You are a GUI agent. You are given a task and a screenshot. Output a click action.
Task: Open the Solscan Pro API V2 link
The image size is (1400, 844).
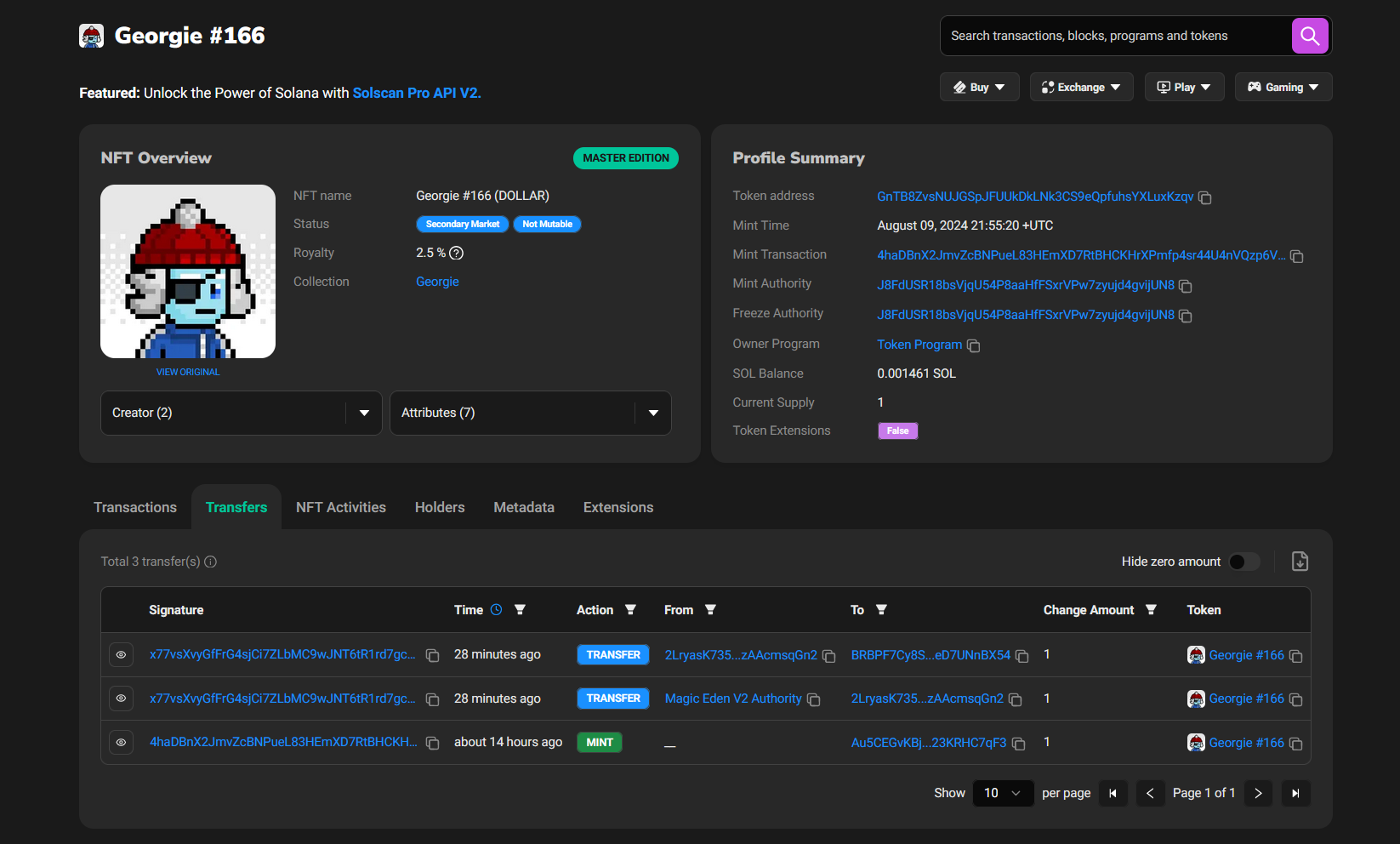(x=417, y=93)
